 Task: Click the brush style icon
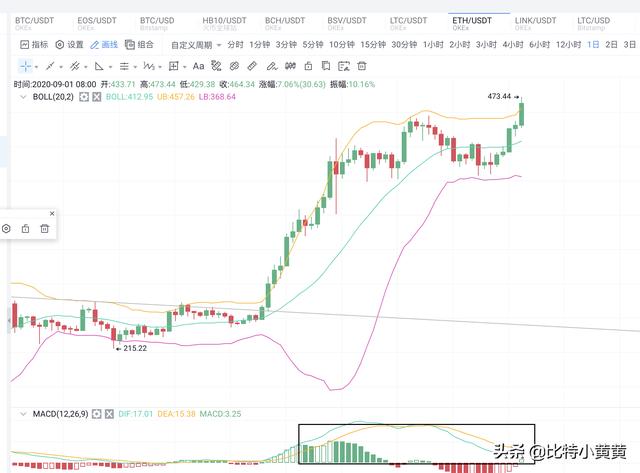216,66
